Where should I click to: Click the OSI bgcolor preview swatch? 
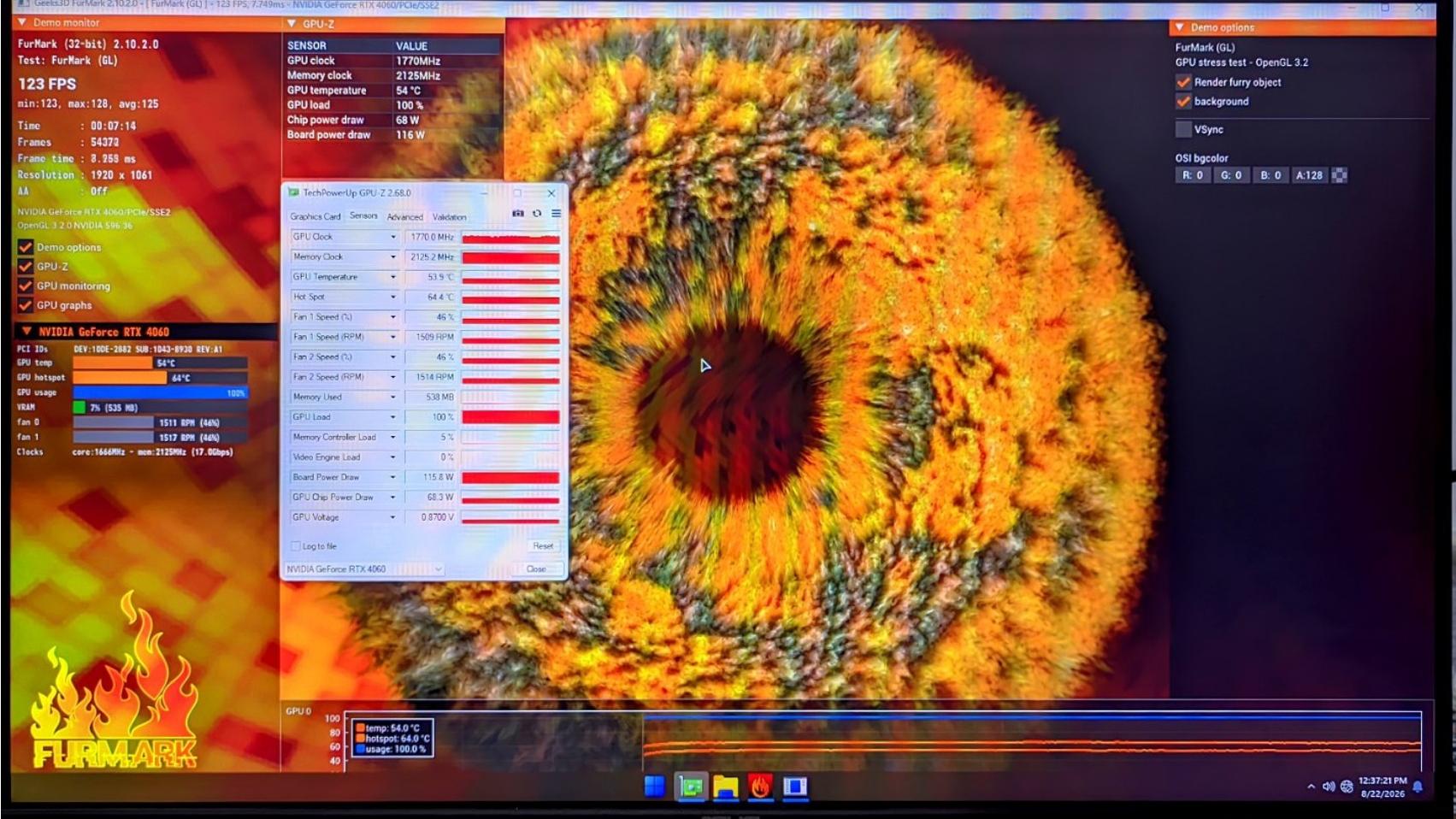tap(1340, 175)
